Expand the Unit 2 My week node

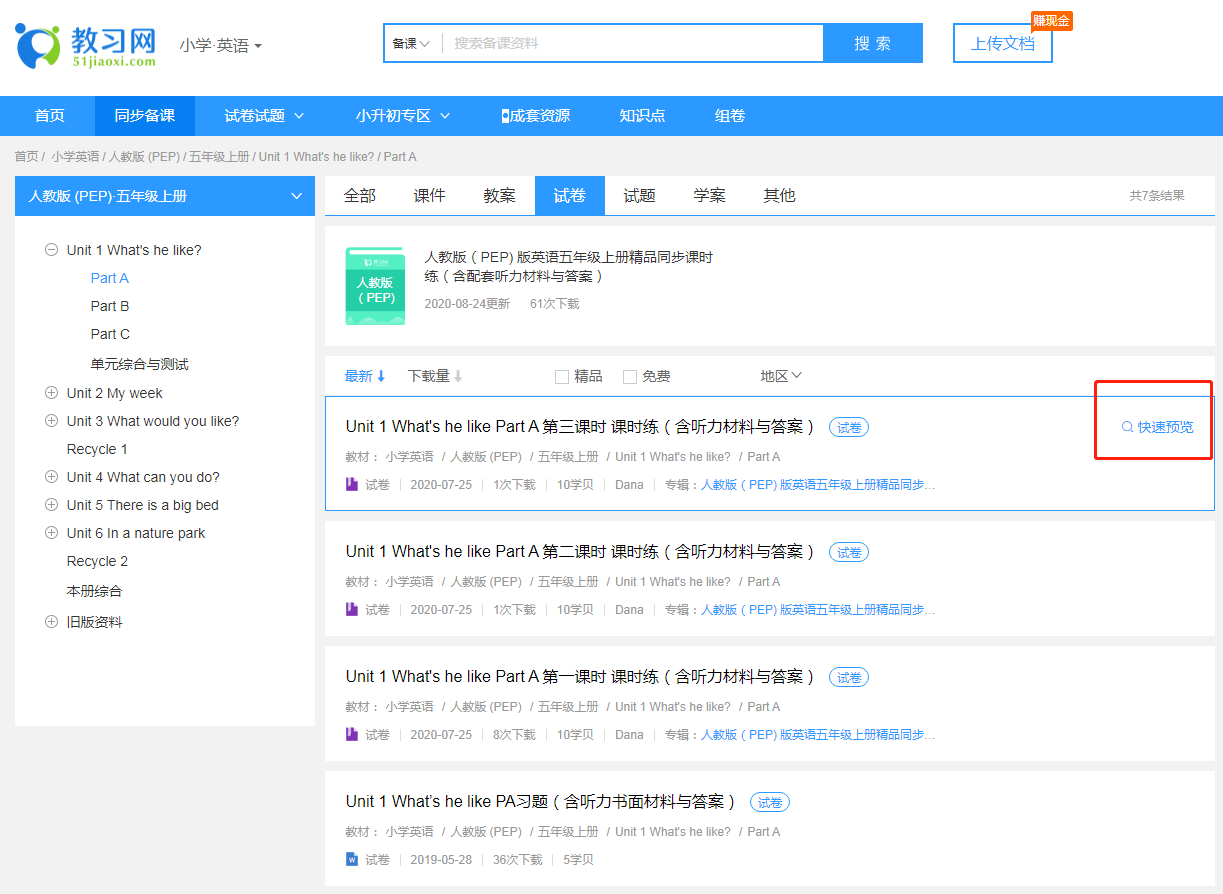51,393
